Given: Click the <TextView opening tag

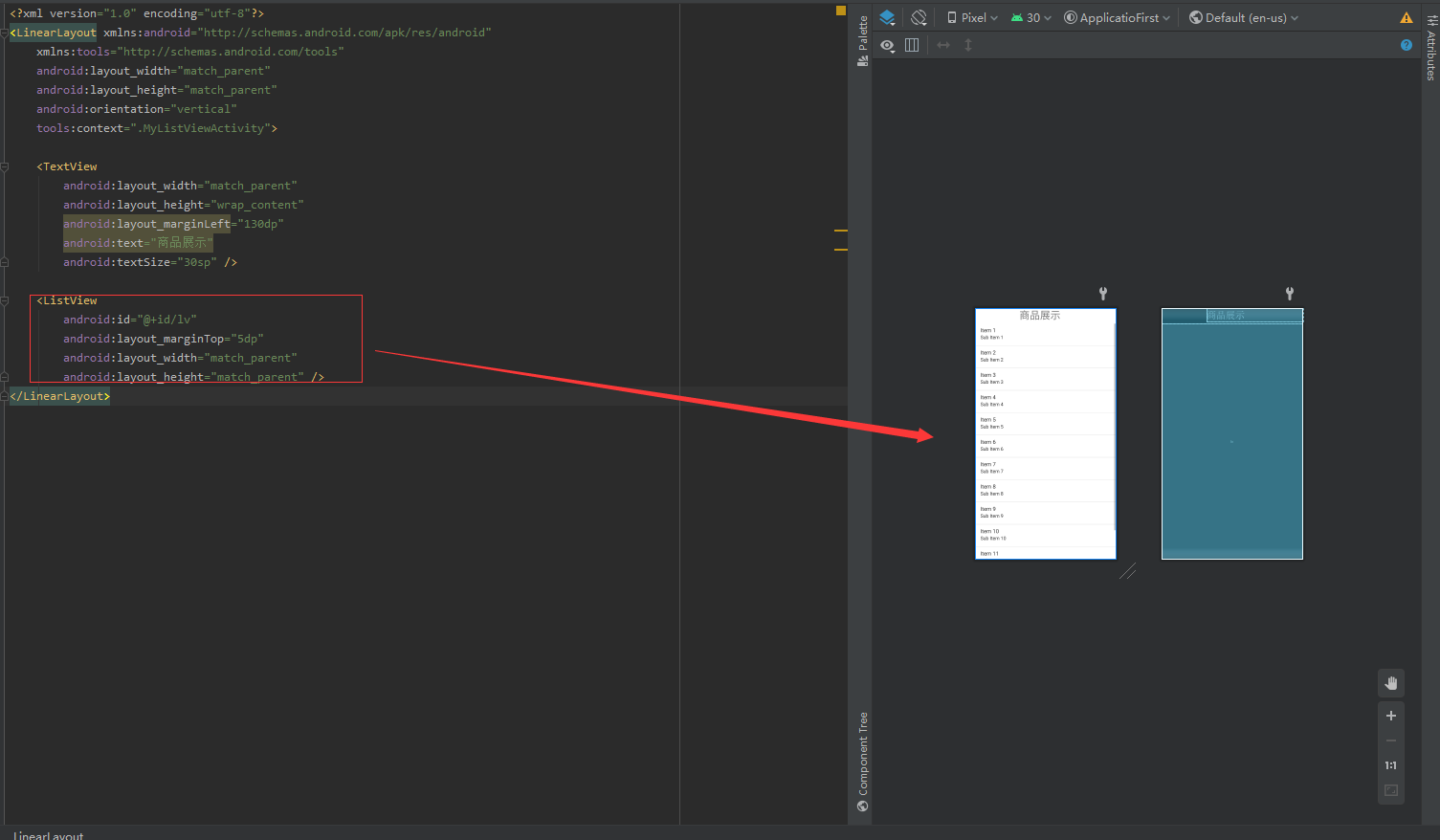Looking at the screenshot, I should [67, 166].
